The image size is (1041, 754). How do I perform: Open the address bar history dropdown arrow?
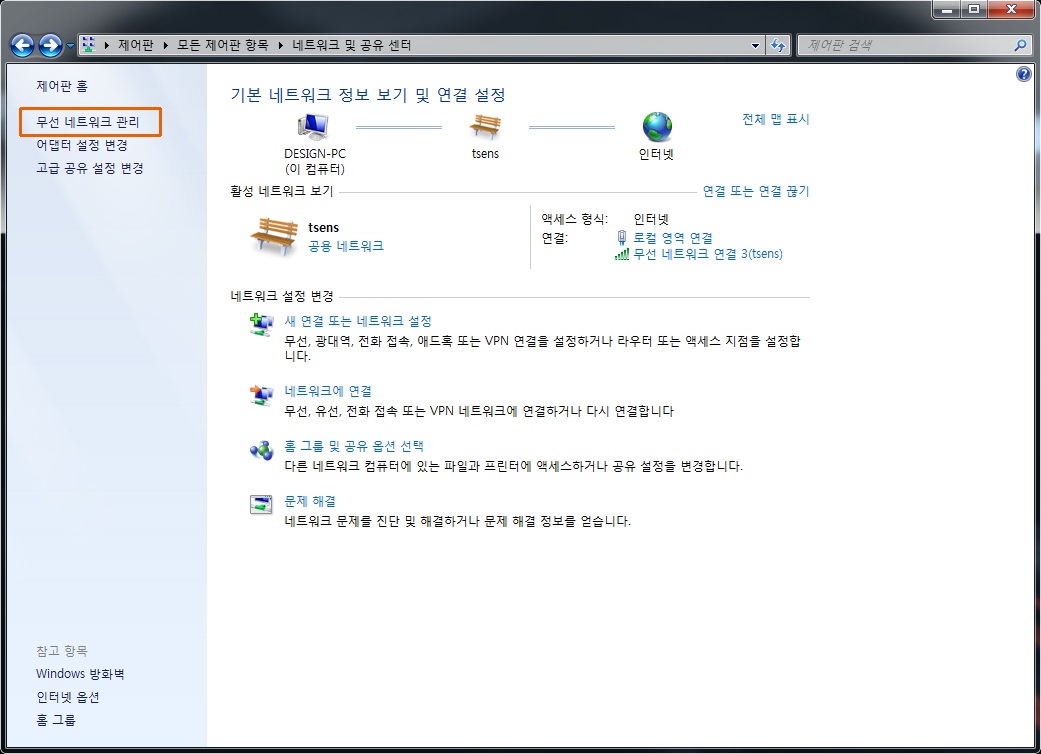coord(756,44)
